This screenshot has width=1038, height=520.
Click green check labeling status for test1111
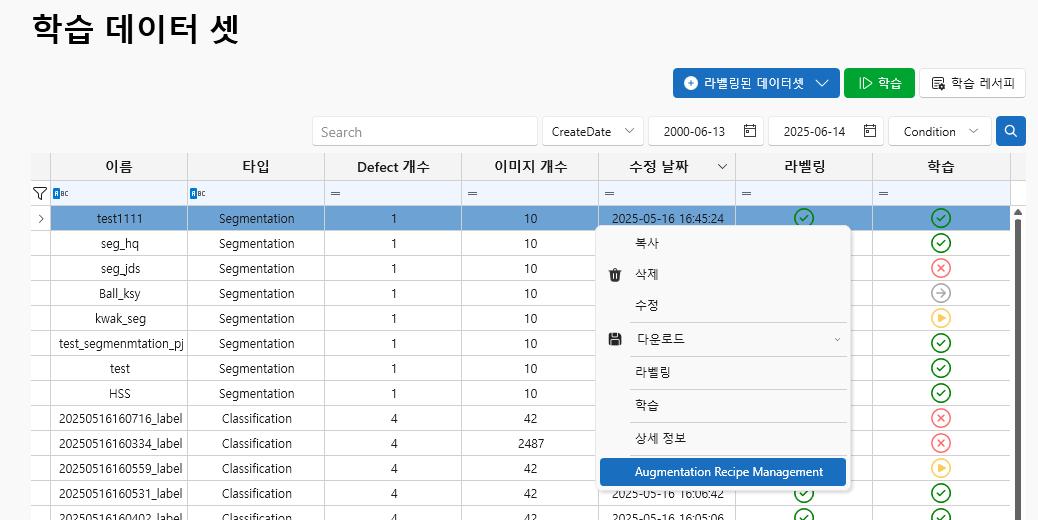(x=803, y=217)
